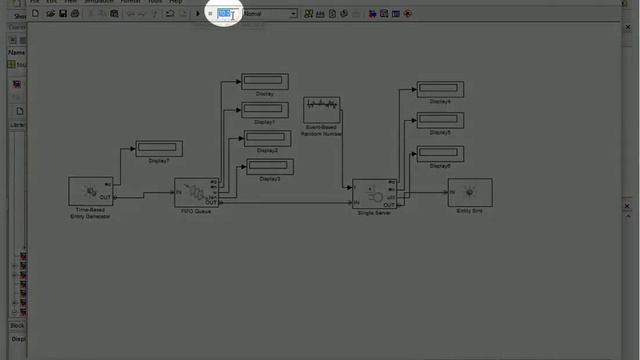Select the Display2 block

click(267, 138)
